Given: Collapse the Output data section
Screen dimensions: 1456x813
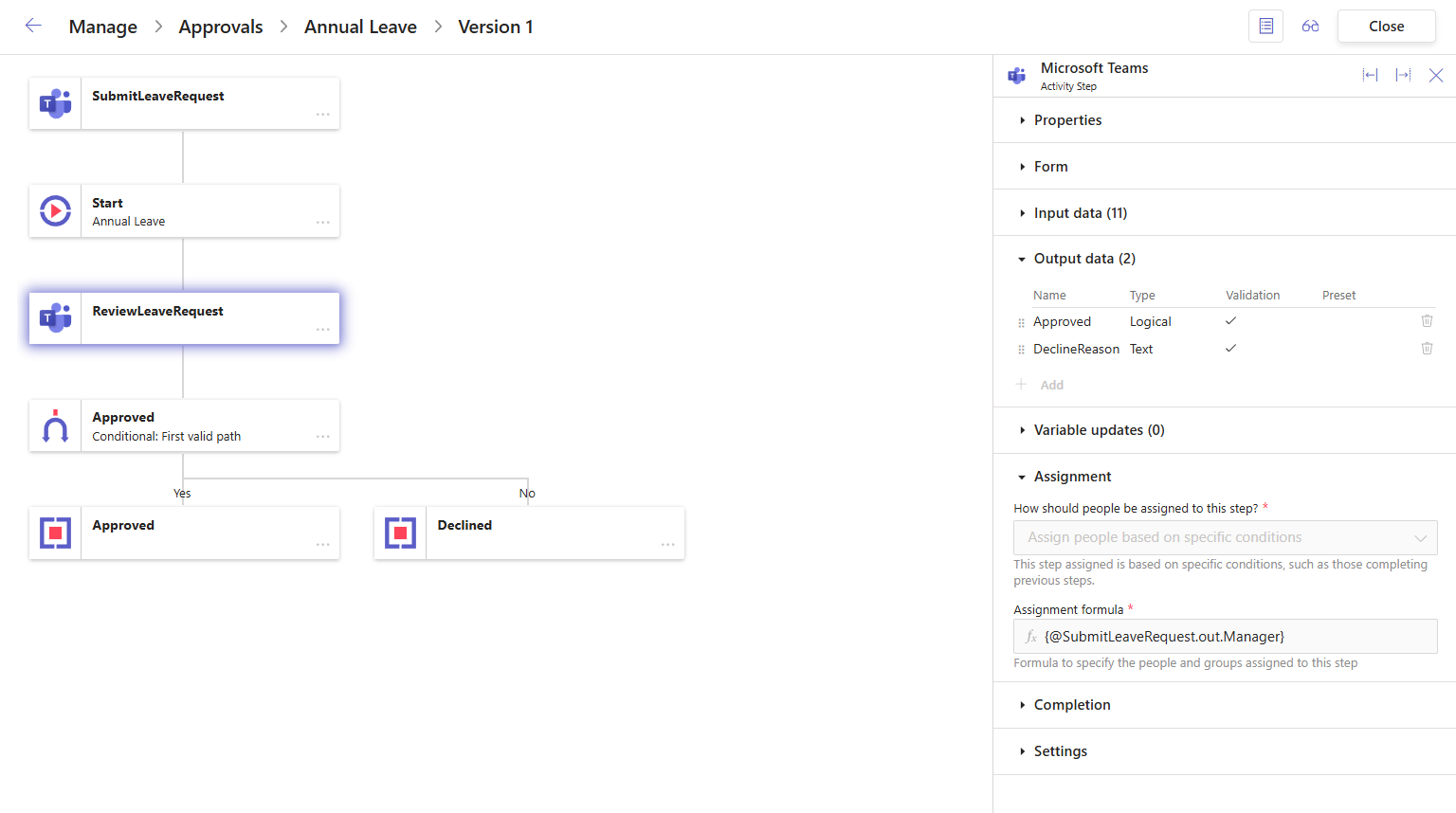Looking at the screenshot, I should point(1083,259).
